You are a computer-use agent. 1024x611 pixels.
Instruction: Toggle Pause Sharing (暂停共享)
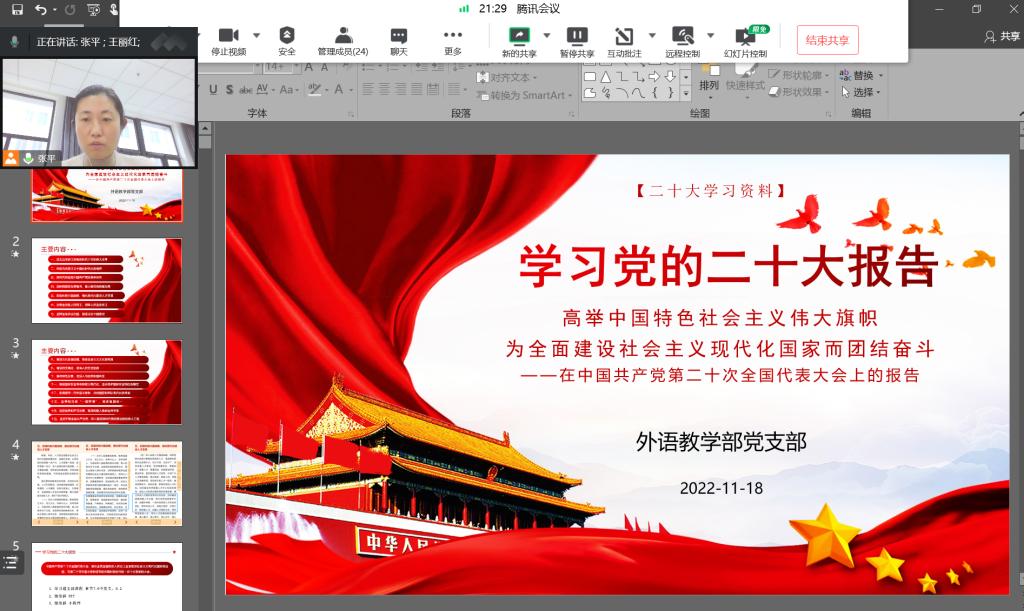coord(577,36)
